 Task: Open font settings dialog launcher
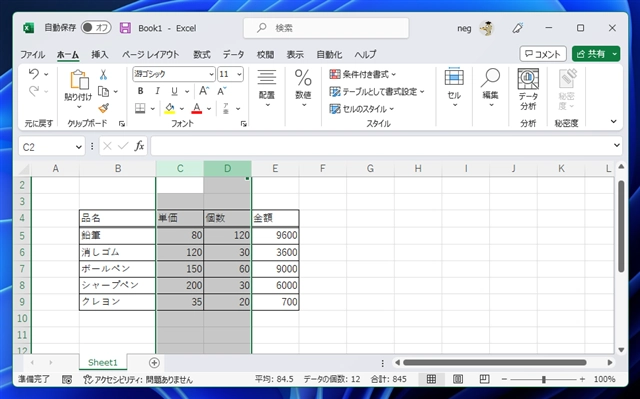click(244, 124)
